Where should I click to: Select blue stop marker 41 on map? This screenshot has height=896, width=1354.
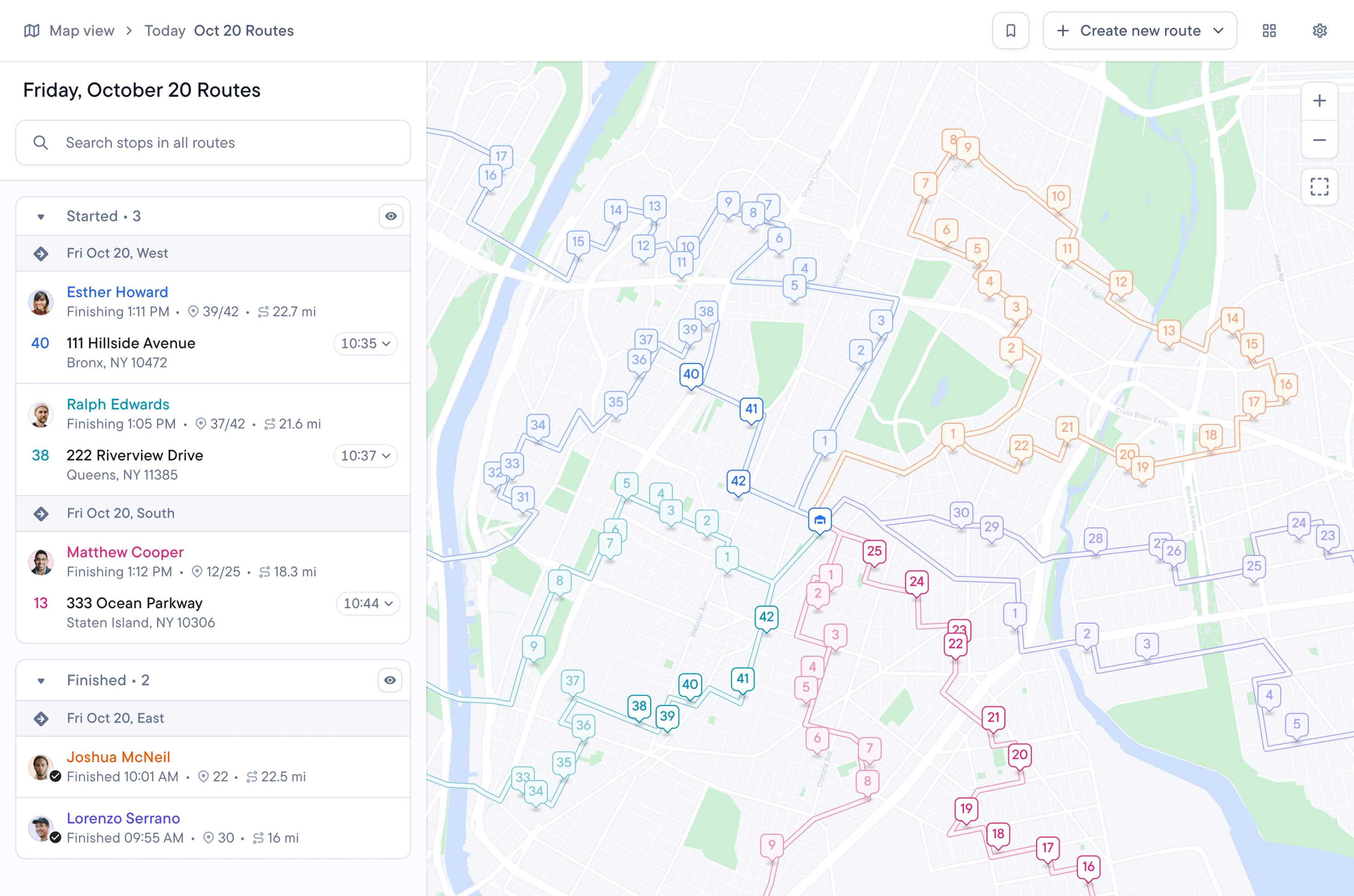[751, 410]
